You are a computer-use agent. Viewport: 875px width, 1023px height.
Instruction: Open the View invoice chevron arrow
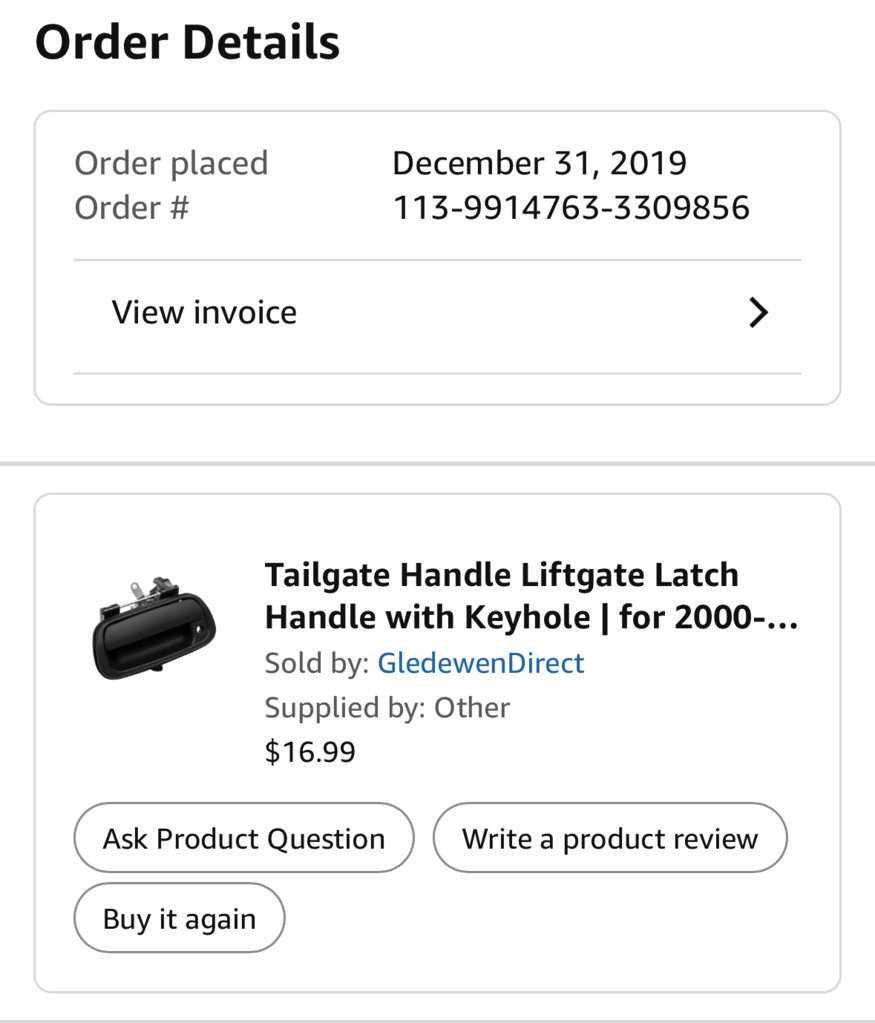pyautogui.click(x=758, y=313)
